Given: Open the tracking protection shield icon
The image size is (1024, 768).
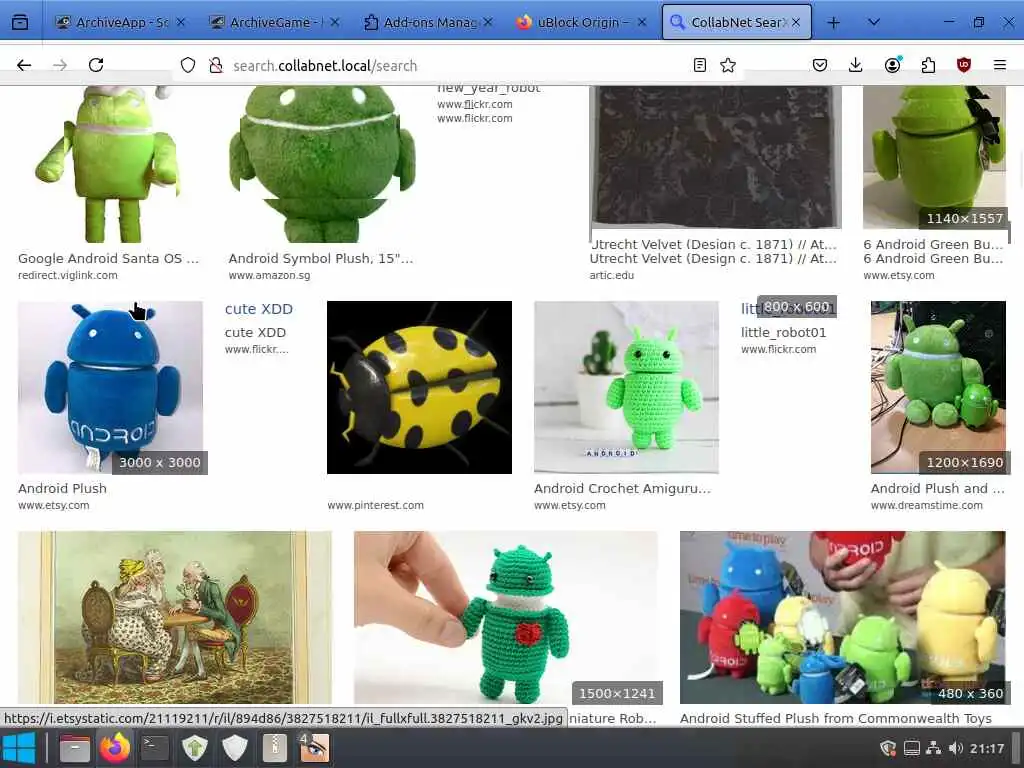Looking at the screenshot, I should tap(188, 65).
